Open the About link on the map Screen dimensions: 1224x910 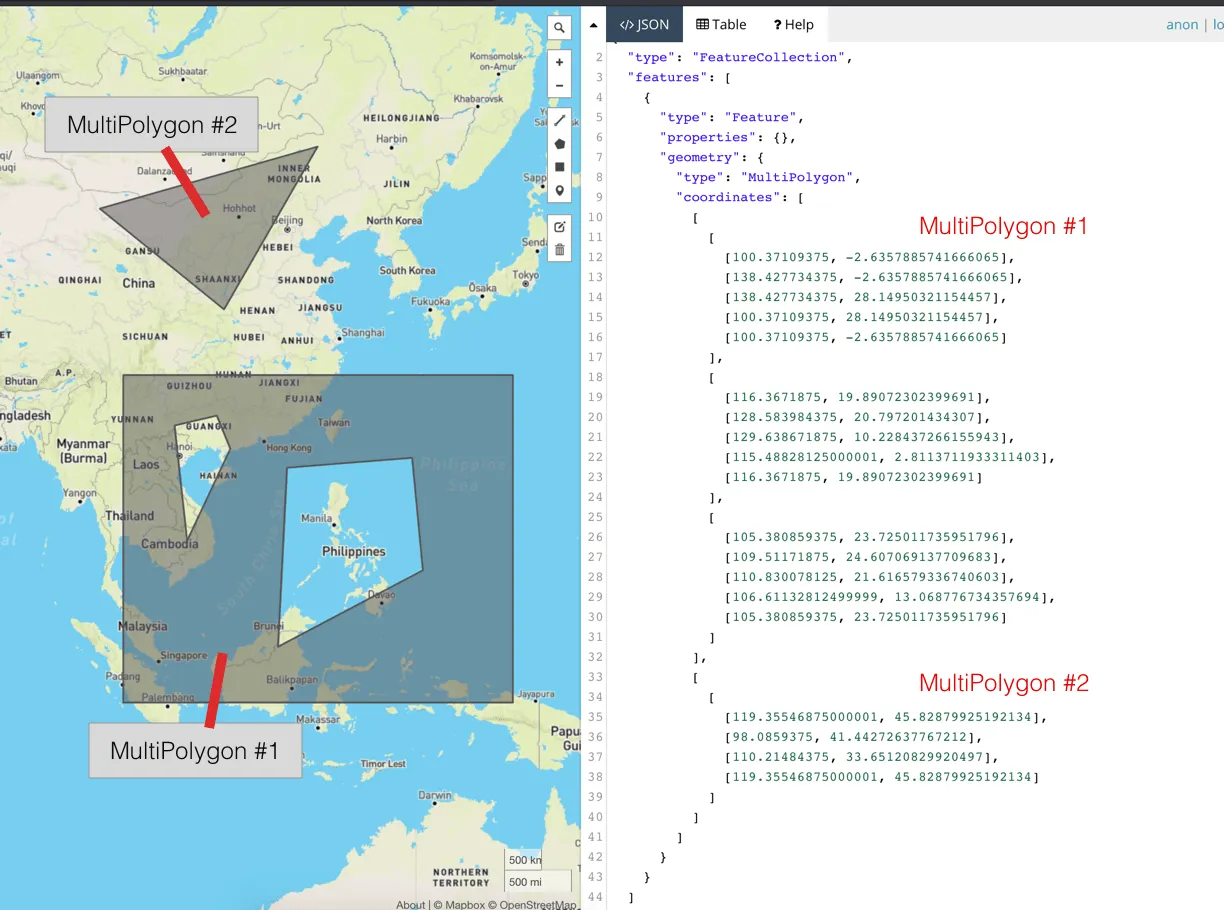pos(410,905)
